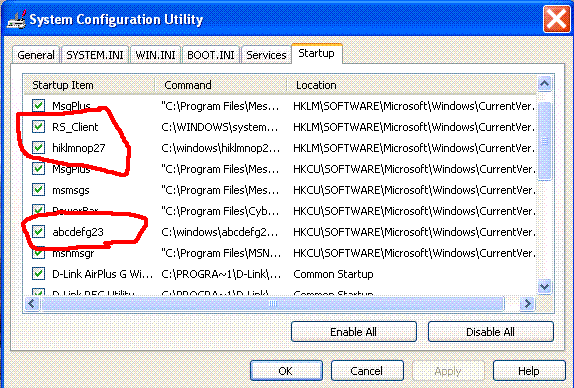Open Help for the utility
Screen dimensions: 574x388
point(529,371)
